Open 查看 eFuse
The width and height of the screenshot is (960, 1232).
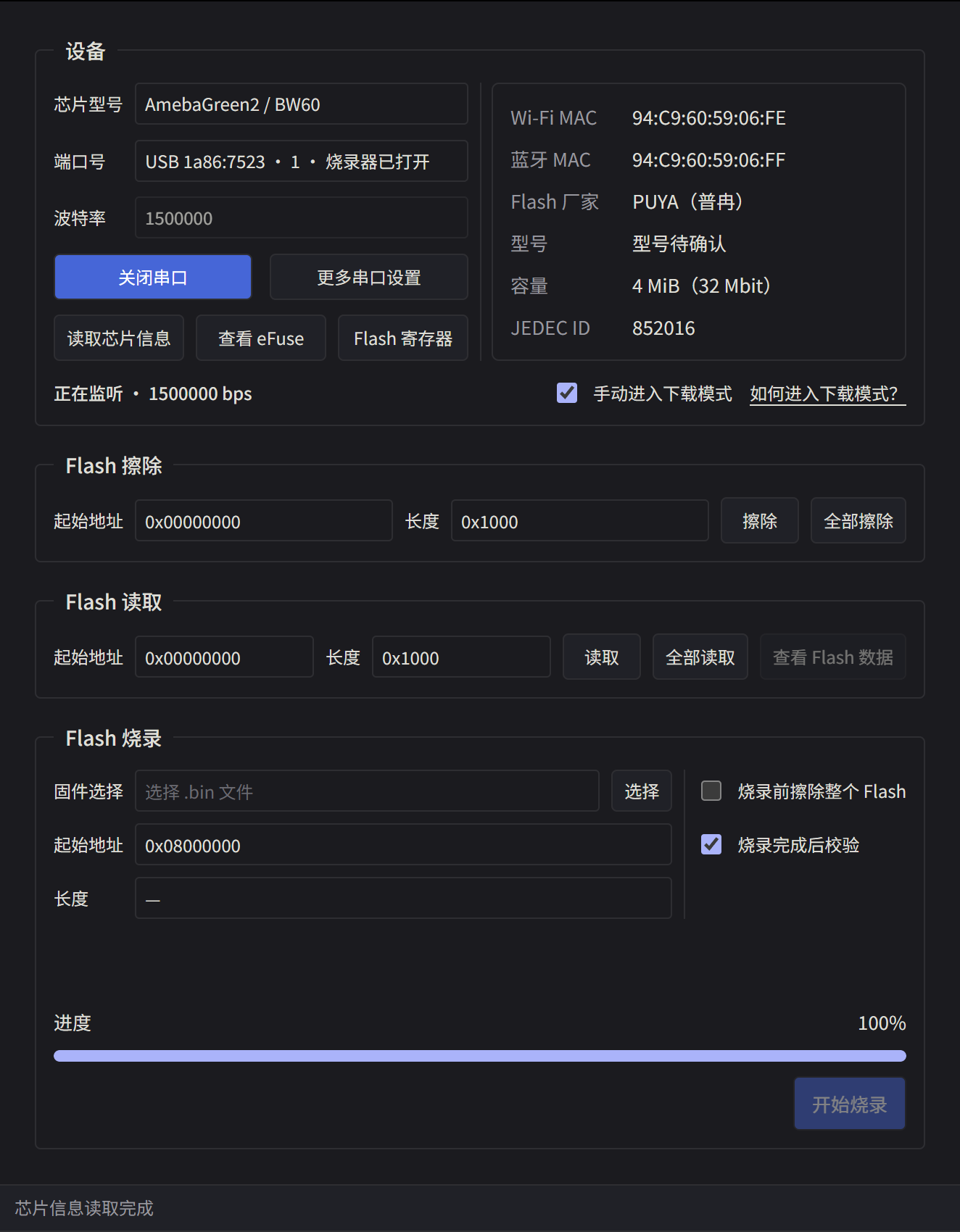(261, 338)
